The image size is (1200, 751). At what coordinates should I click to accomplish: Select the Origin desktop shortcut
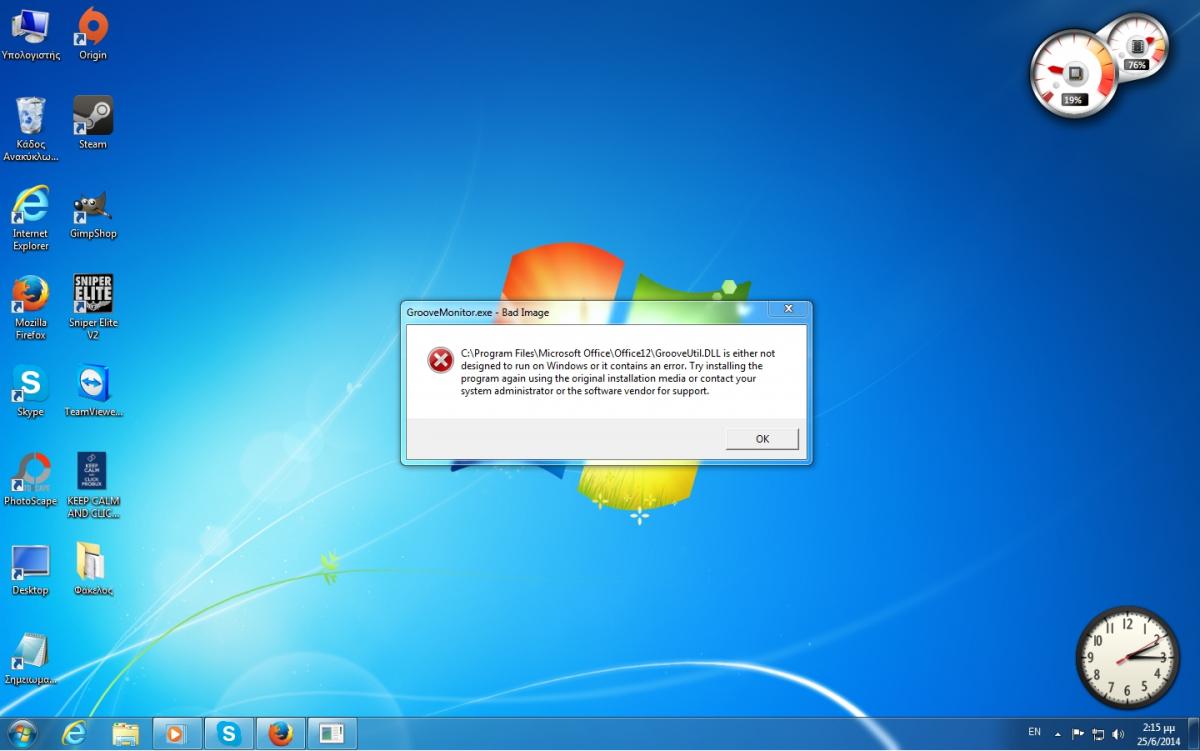pyautogui.click(x=93, y=34)
